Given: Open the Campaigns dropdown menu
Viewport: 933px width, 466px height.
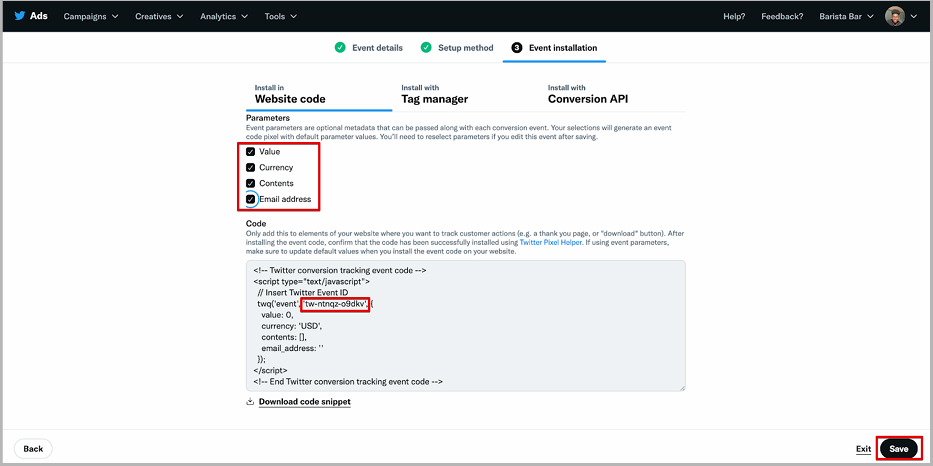Looking at the screenshot, I should click(91, 16).
